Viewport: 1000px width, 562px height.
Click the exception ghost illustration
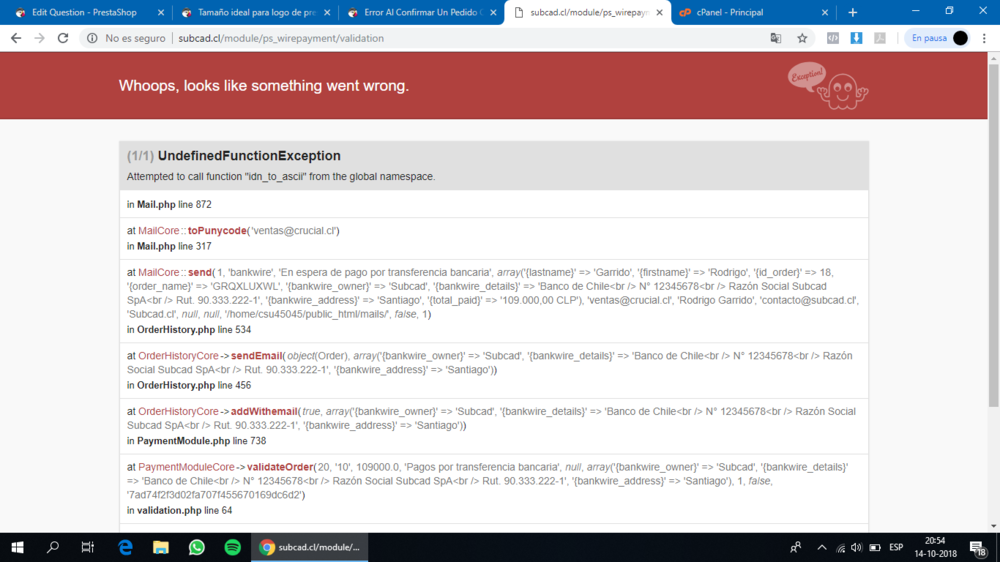pyautogui.click(x=828, y=85)
